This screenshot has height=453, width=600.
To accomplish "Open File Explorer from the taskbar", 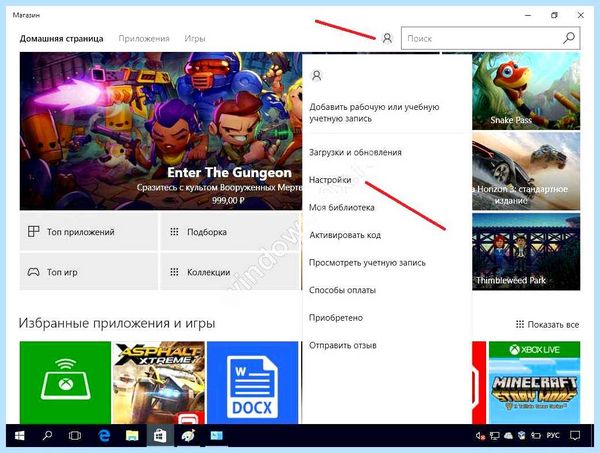I will [x=132, y=435].
